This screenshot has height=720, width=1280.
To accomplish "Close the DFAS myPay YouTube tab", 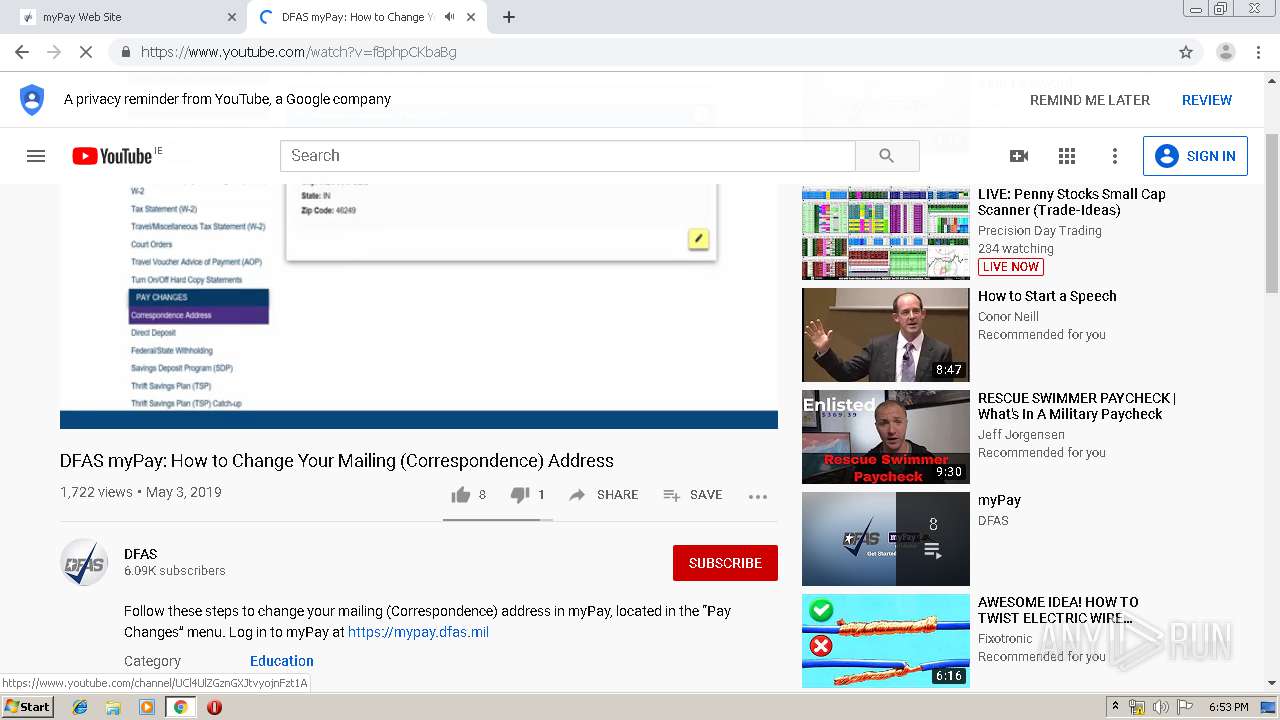I will click(471, 17).
